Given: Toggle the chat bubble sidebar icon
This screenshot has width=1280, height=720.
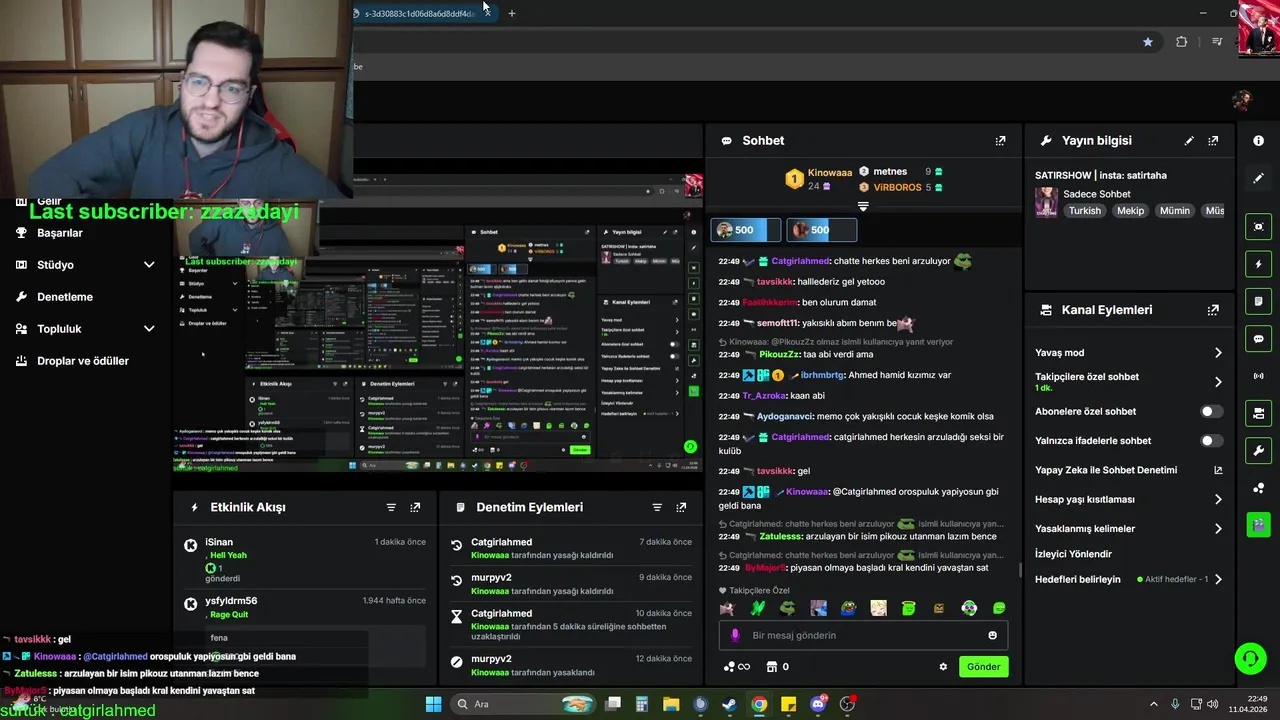Looking at the screenshot, I should pyautogui.click(x=1258, y=339).
